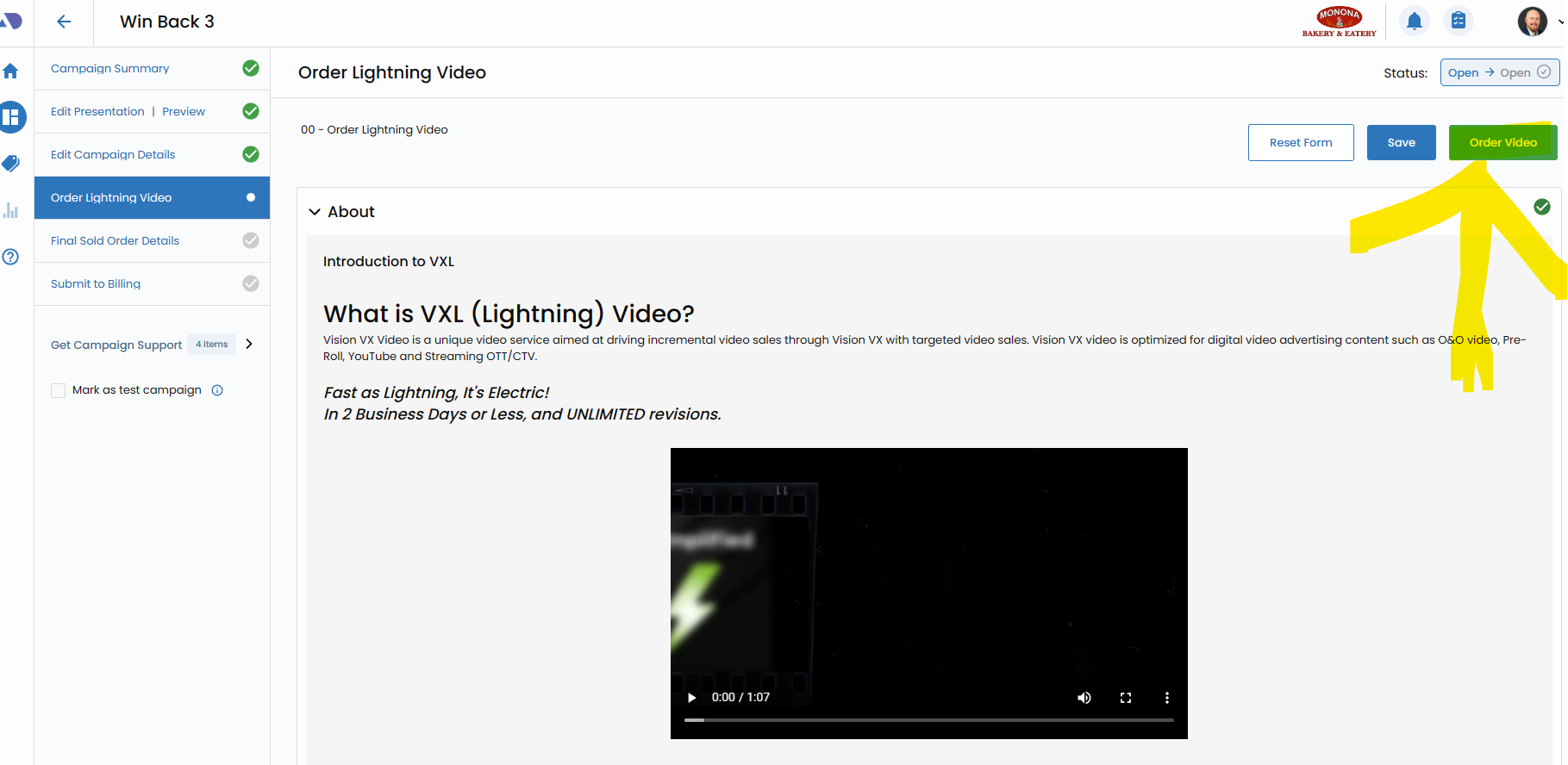Open the price tag icon in sidebar
1568x765 pixels.
pos(11,163)
